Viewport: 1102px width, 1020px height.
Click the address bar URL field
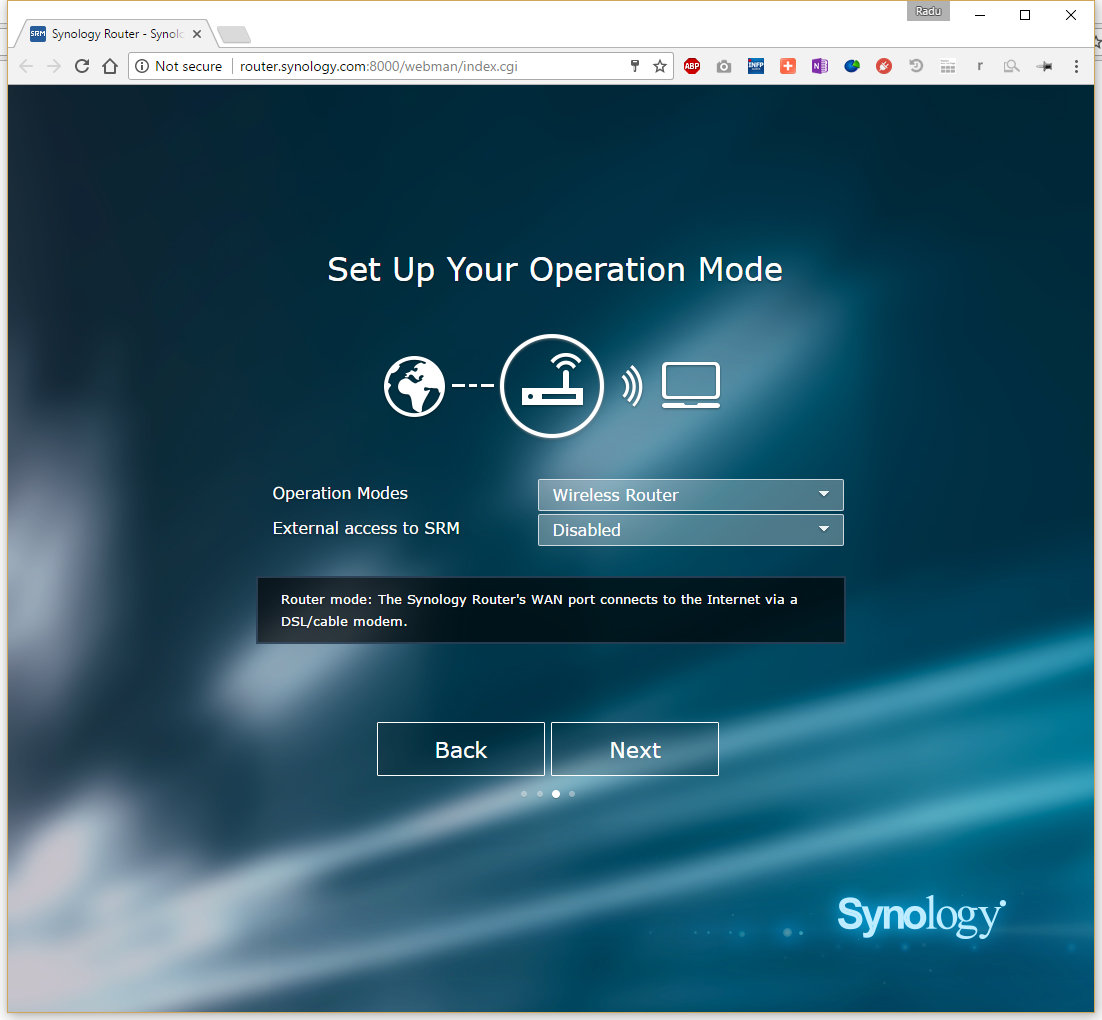point(420,66)
